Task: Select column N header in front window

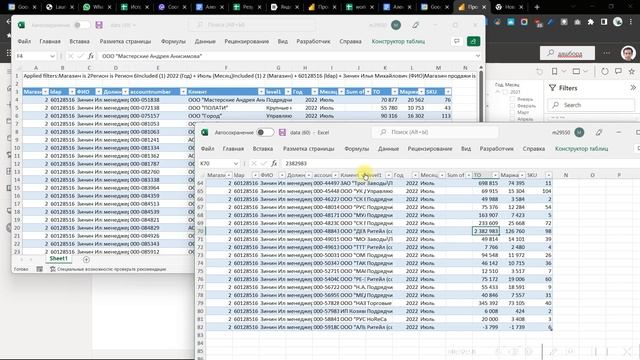Action: coord(566,175)
